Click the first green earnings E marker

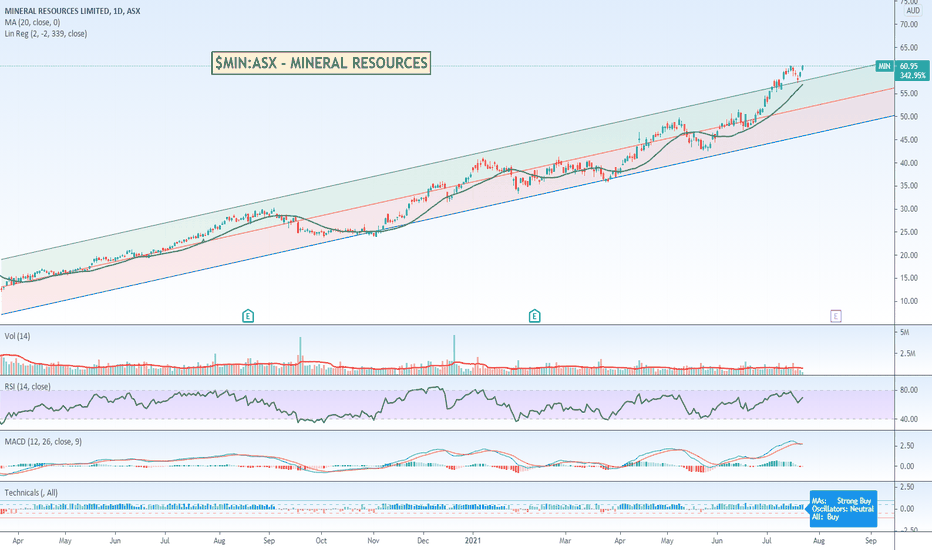[x=248, y=316]
